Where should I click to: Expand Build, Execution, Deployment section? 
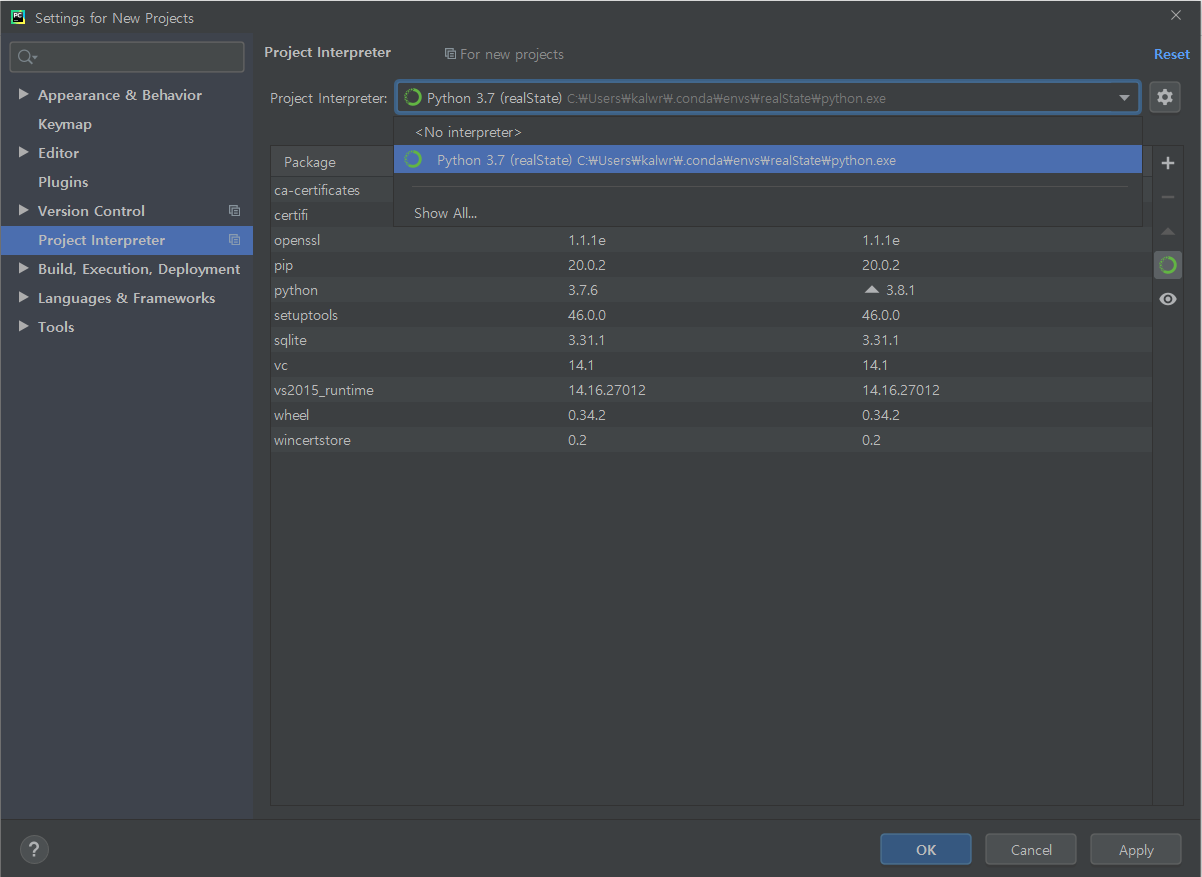(x=24, y=269)
